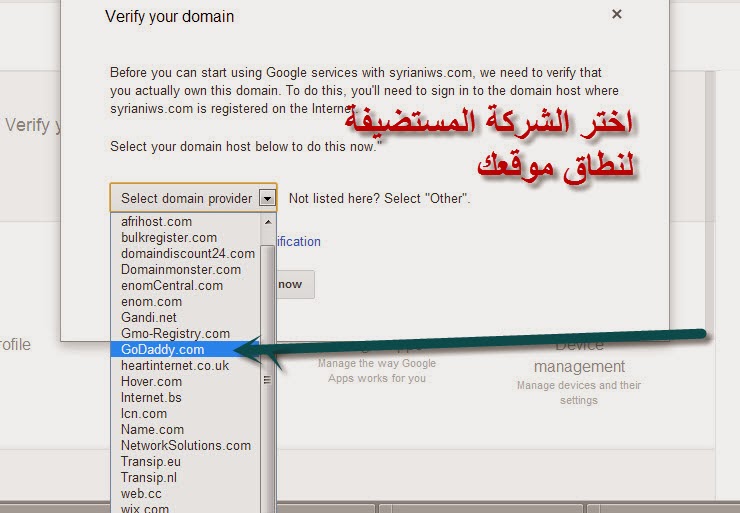The width and height of the screenshot is (740, 513).
Task: Pick enom.com as domain host
Action: 185,302
